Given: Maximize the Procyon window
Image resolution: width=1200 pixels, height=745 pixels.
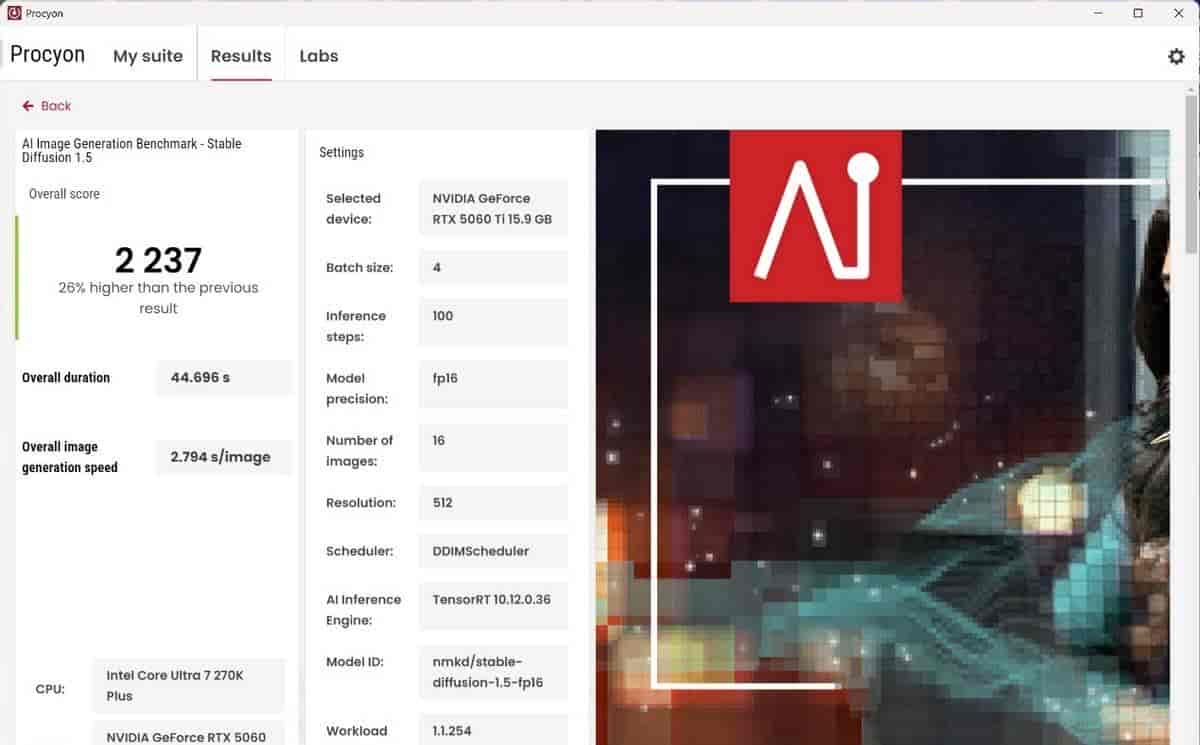Looking at the screenshot, I should pos(1138,13).
